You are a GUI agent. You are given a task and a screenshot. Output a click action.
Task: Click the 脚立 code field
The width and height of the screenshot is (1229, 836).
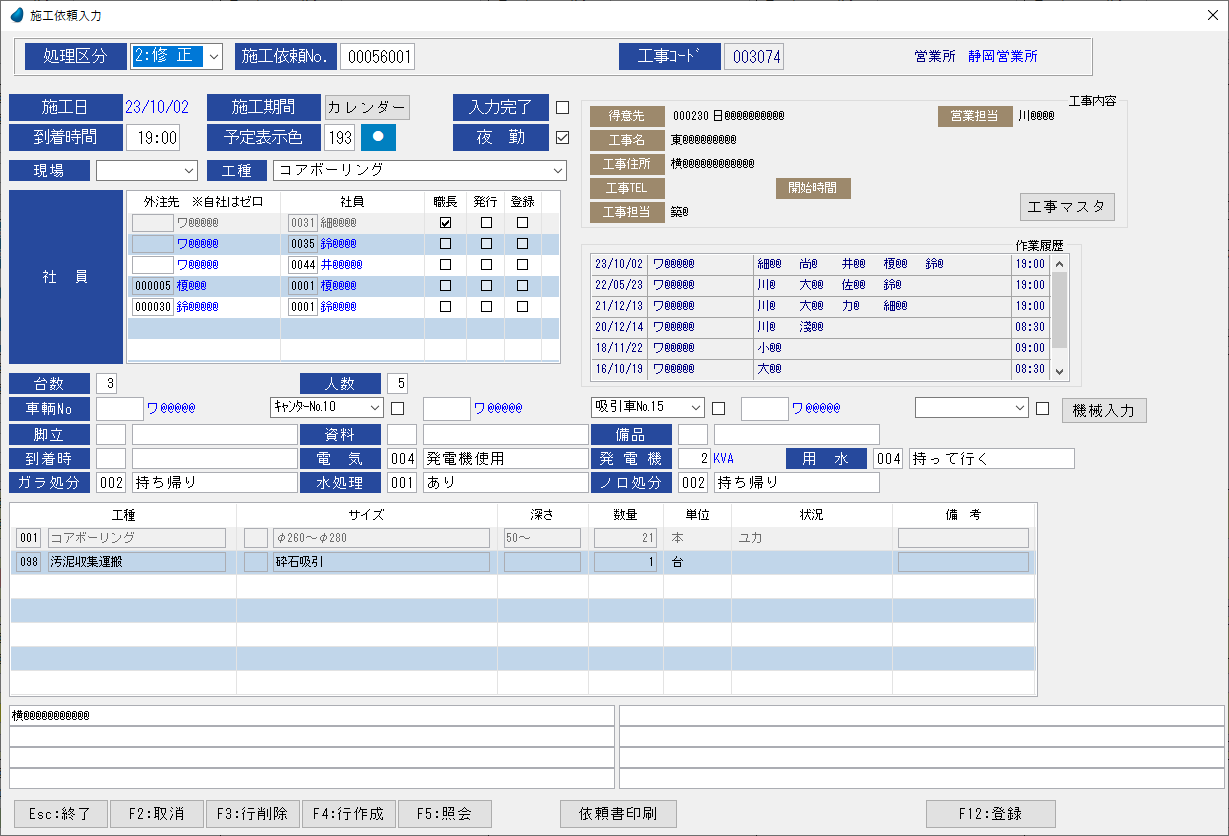[x=111, y=434]
